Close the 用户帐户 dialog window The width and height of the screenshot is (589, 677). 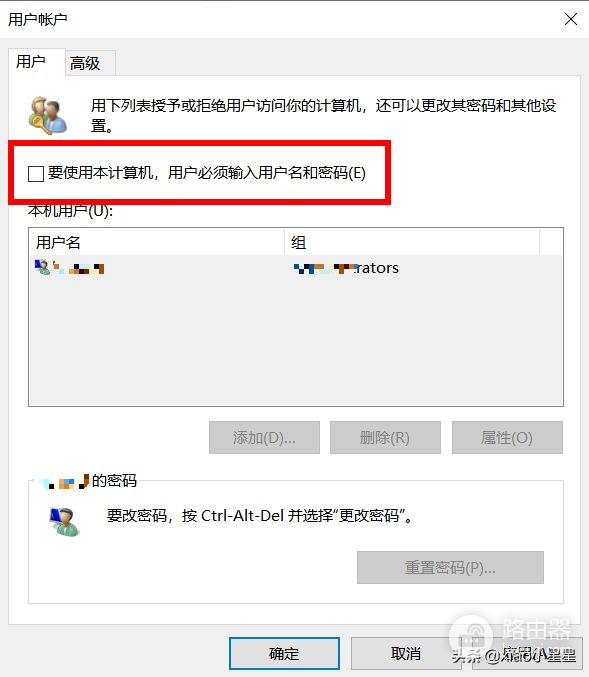[571, 19]
